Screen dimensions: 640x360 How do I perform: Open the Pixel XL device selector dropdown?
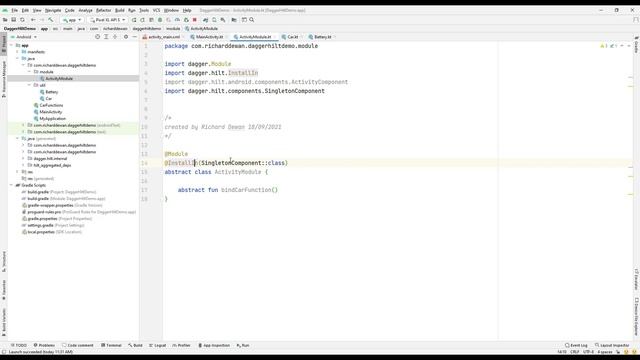pos(107,20)
